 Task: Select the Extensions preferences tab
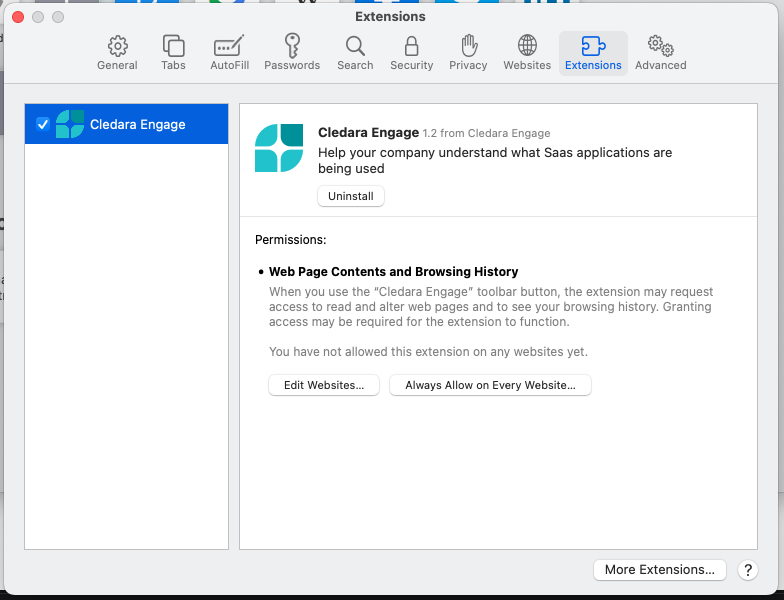(x=593, y=53)
